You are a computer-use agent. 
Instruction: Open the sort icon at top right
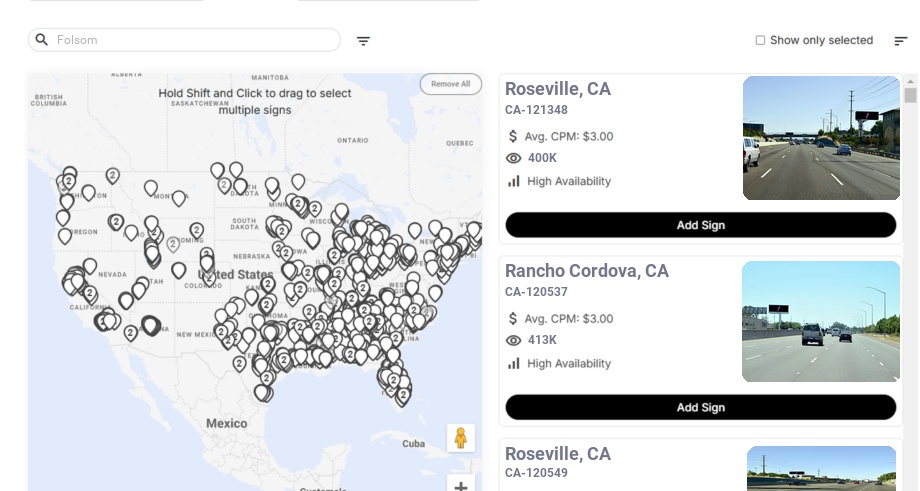(x=901, y=41)
